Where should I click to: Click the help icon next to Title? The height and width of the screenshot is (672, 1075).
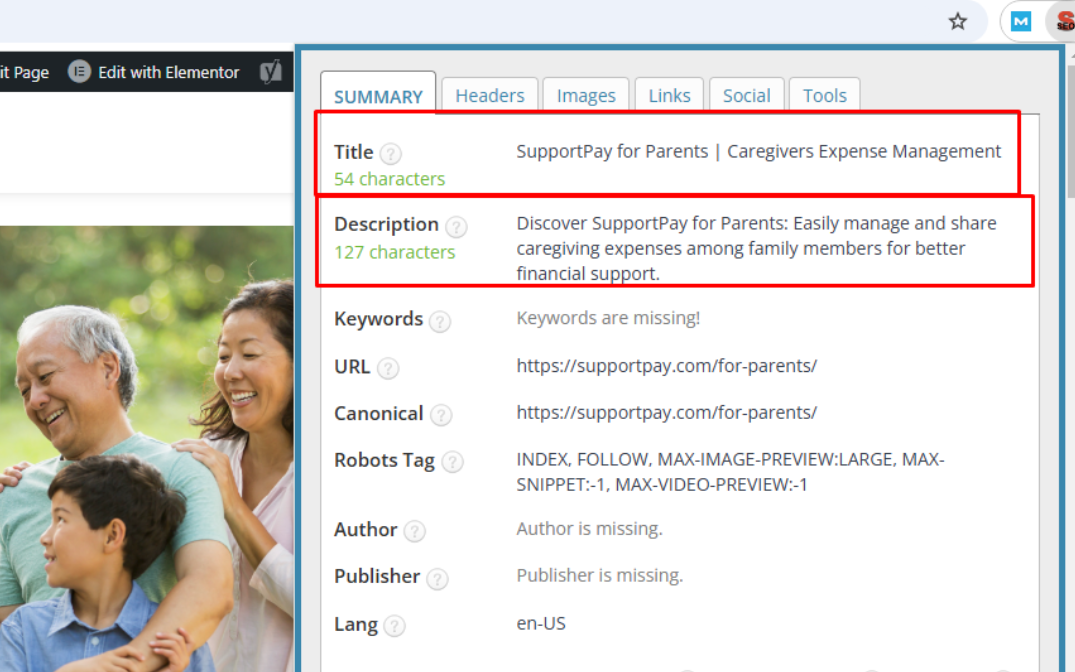point(391,154)
